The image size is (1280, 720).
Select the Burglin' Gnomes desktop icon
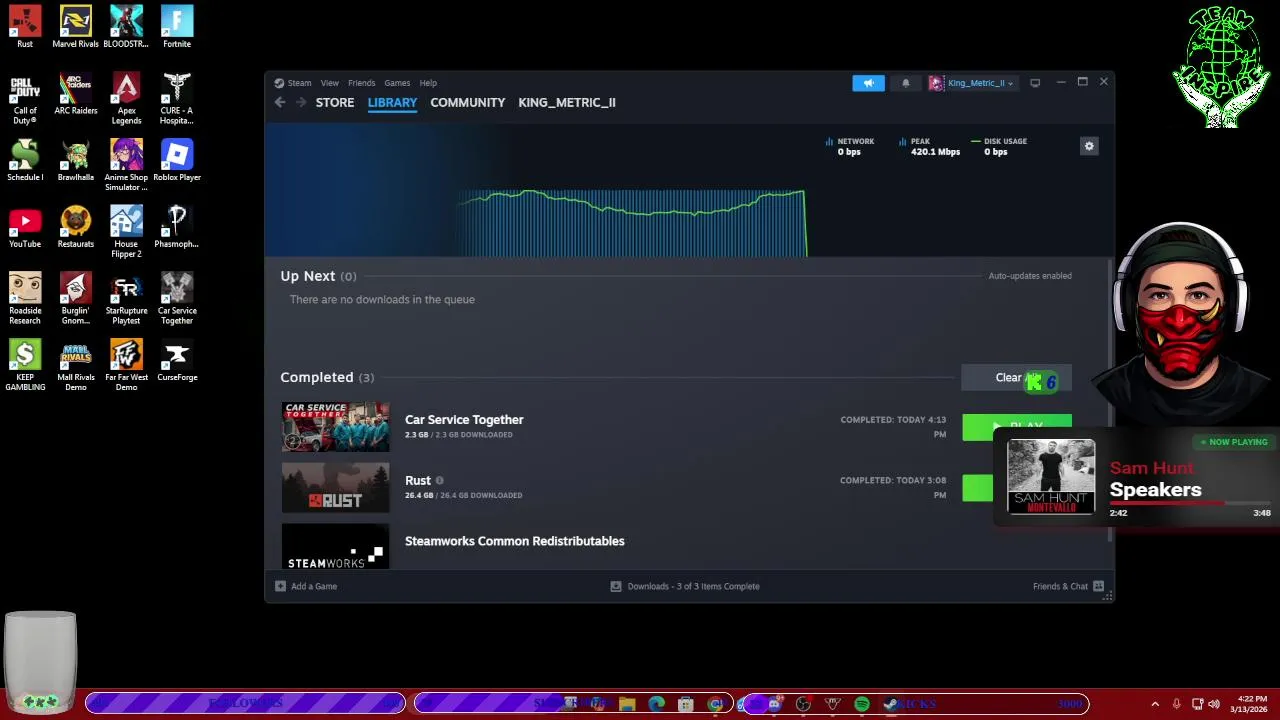(x=76, y=299)
